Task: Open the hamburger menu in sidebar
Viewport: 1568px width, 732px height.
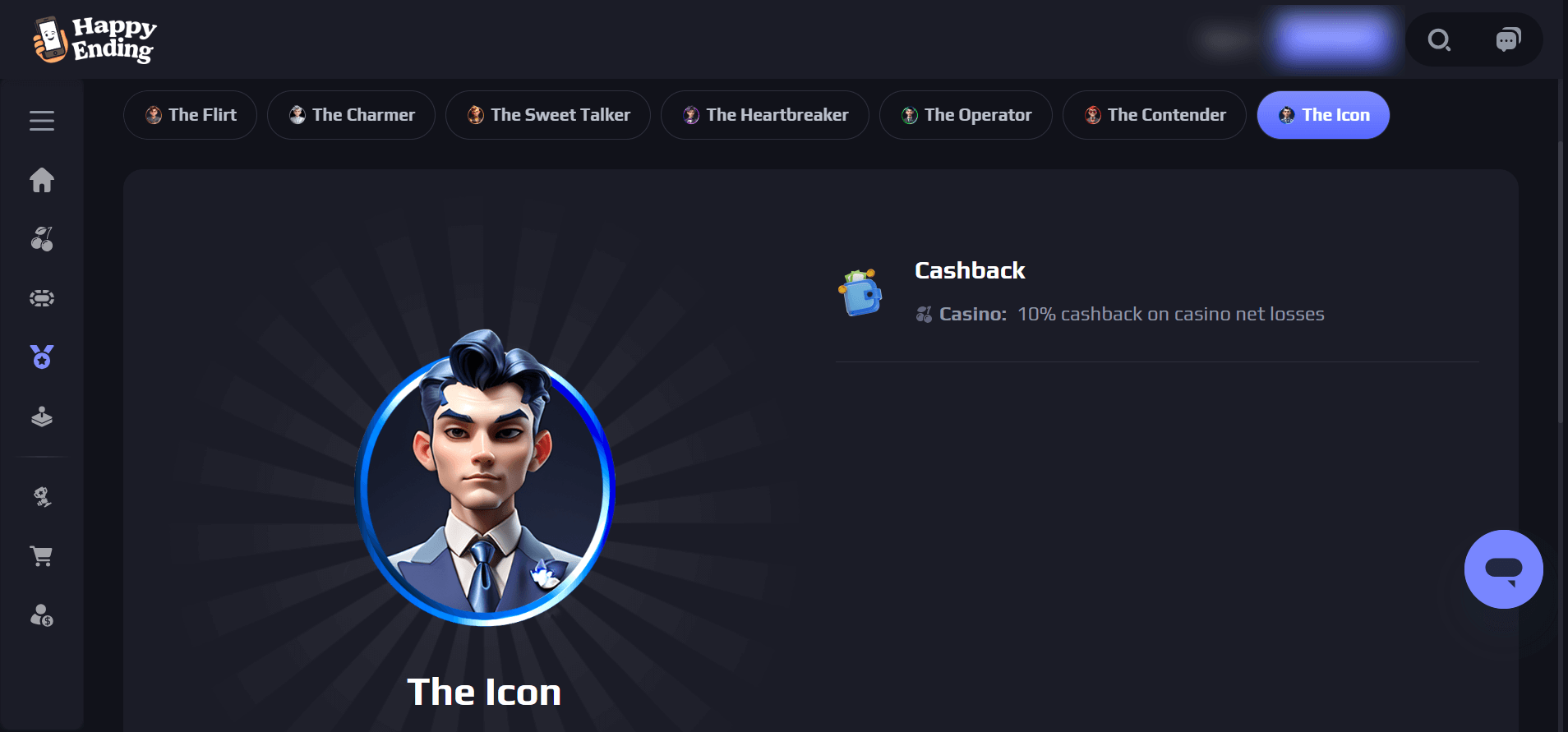Action: 42,121
